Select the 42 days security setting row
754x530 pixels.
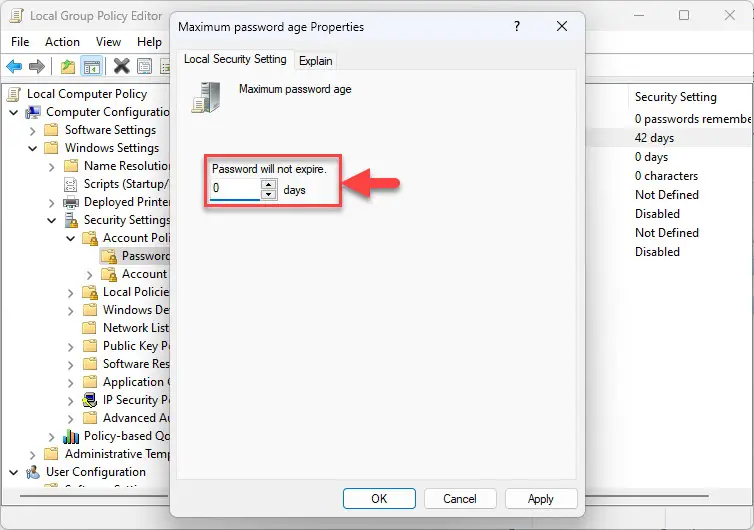[654, 138]
